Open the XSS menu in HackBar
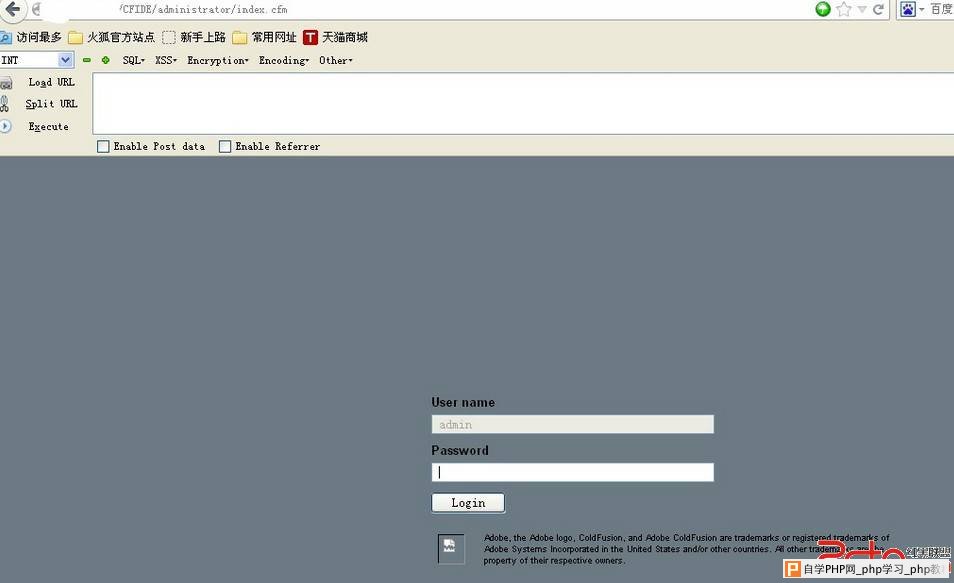Screen dimensions: 954x583 coord(165,60)
